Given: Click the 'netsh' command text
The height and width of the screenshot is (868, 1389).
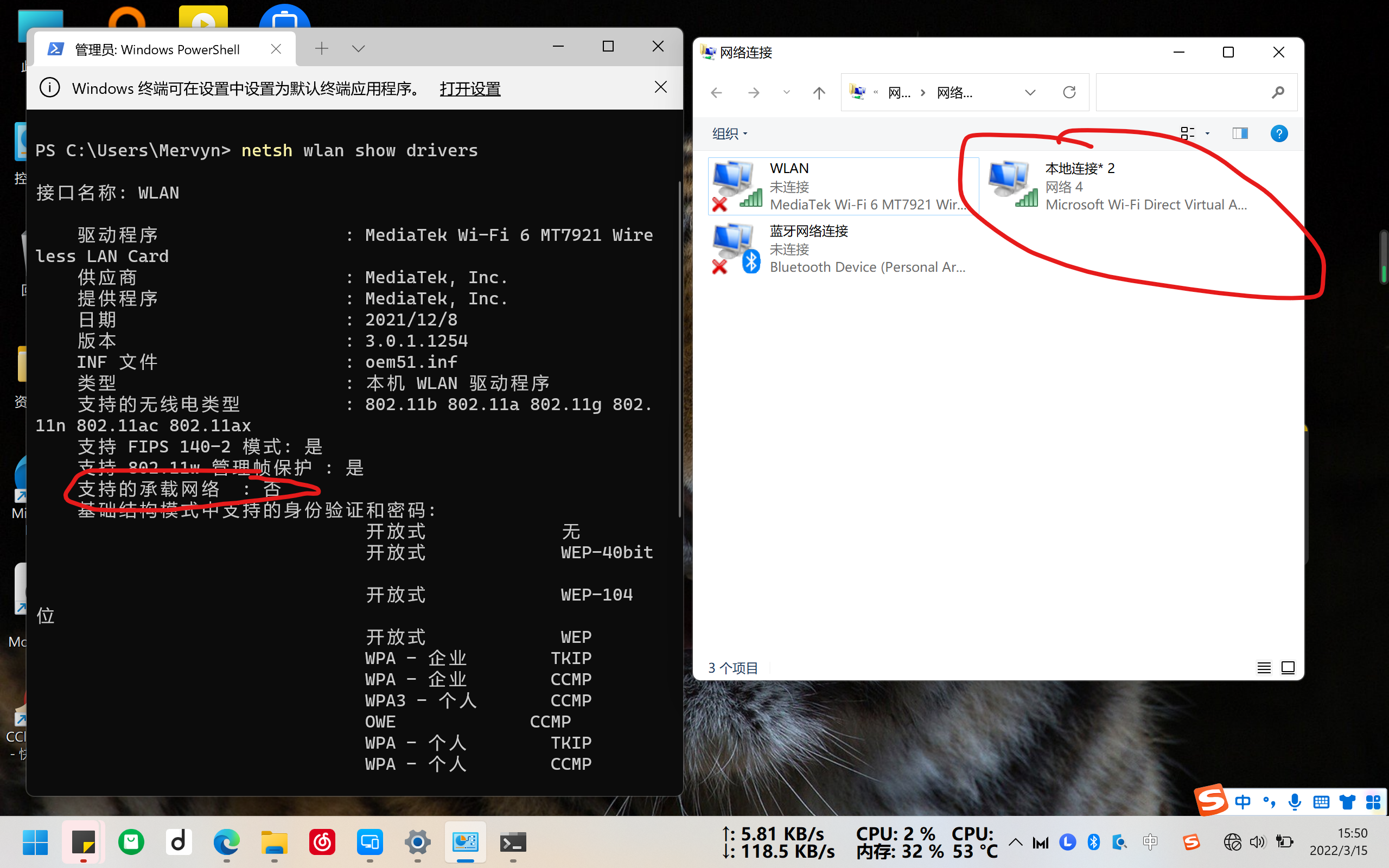Looking at the screenshot, I should (266, 150).
